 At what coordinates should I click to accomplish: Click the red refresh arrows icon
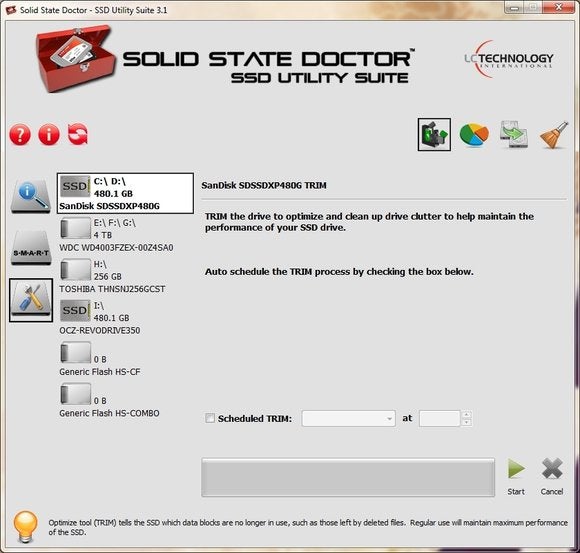click(78, 134)
